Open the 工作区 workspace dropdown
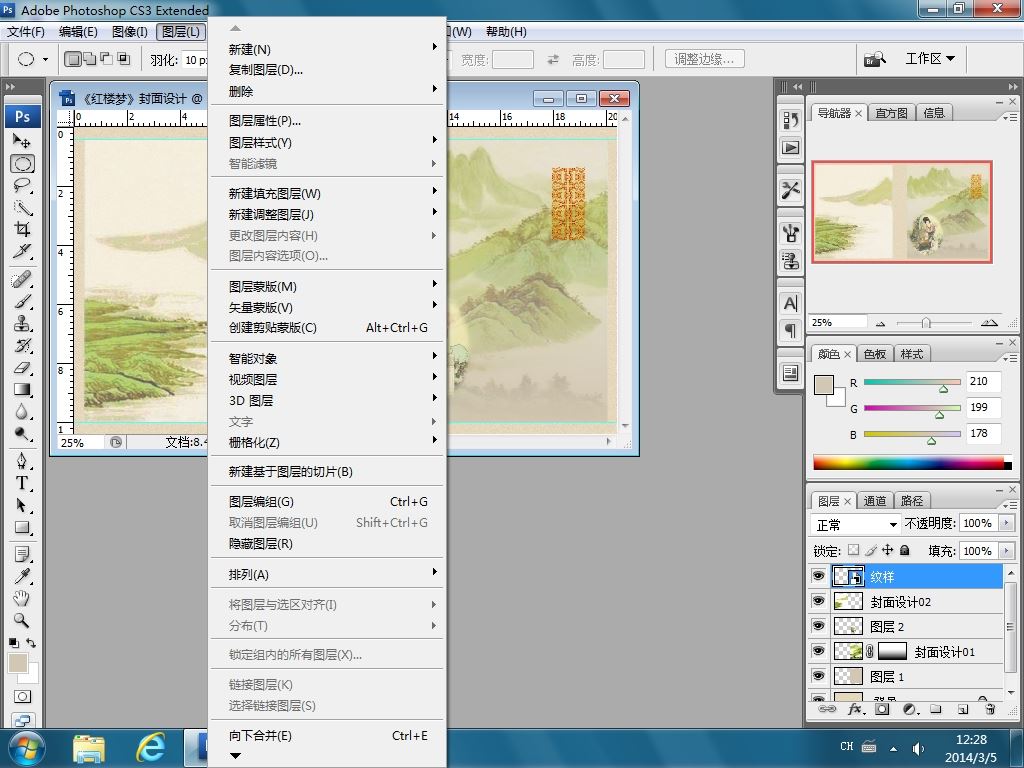 click(930, 59)
